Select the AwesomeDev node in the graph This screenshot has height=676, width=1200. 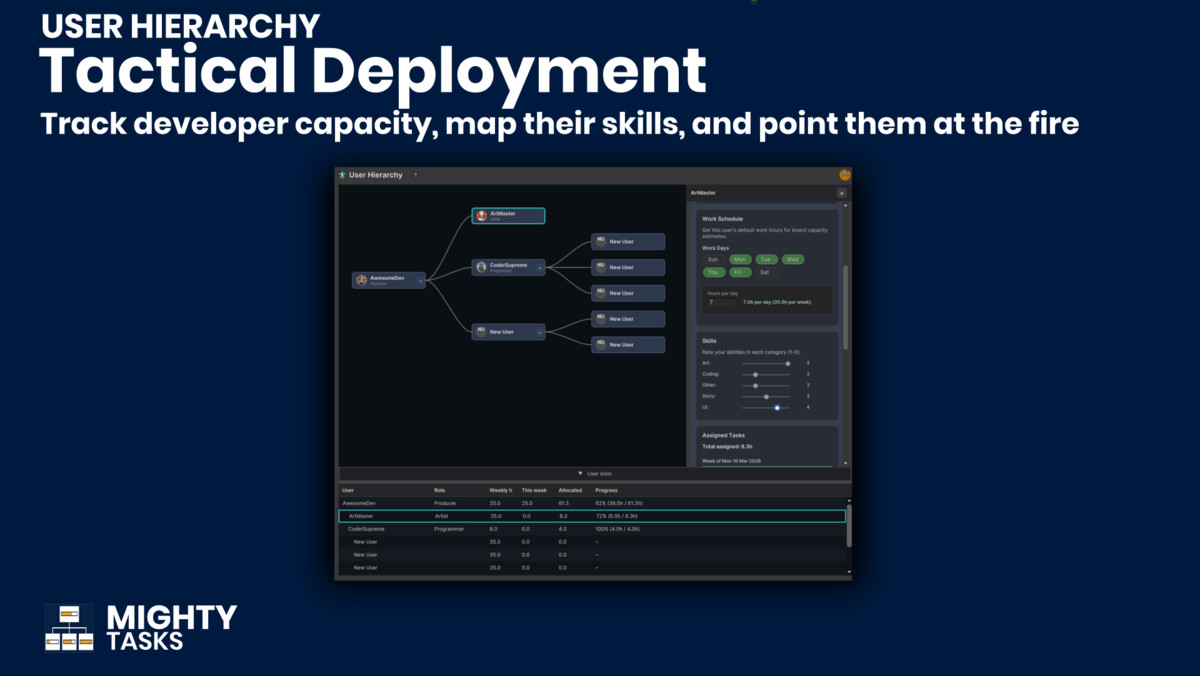388,281
